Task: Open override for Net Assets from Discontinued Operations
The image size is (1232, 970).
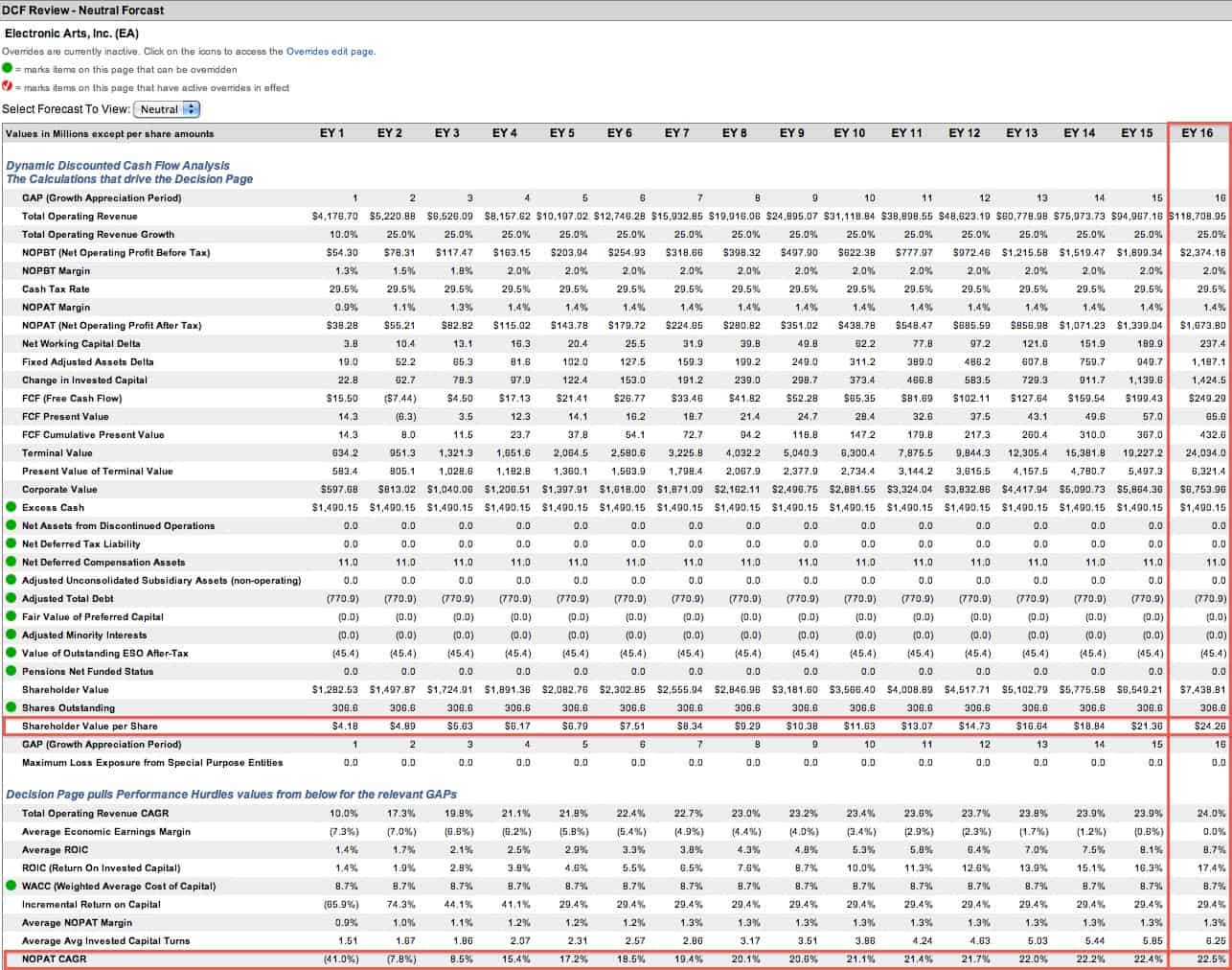Action: [11, 525]
